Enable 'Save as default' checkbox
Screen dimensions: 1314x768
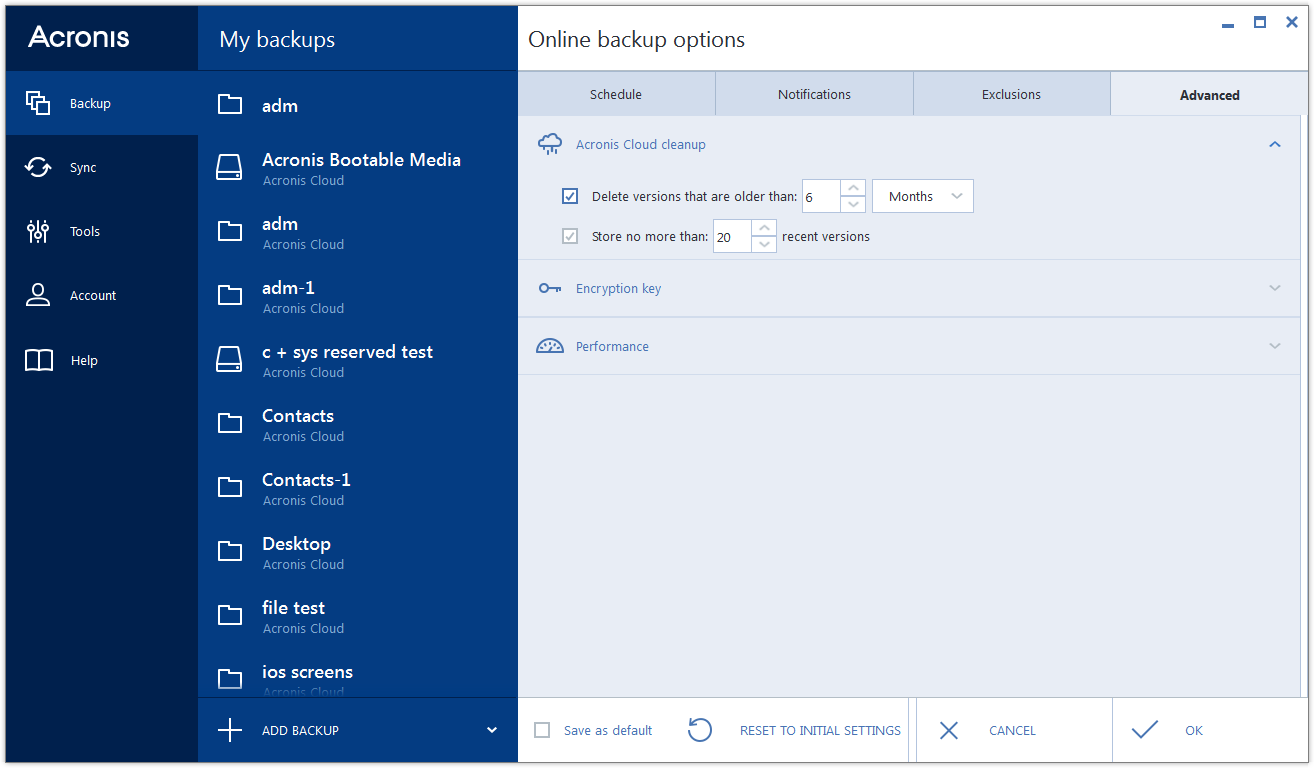[x=542, y=730]
